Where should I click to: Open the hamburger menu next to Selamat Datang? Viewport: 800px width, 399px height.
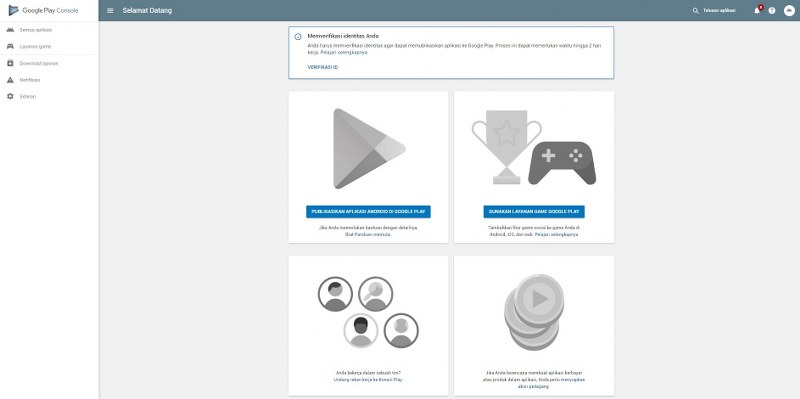(110, 11)
